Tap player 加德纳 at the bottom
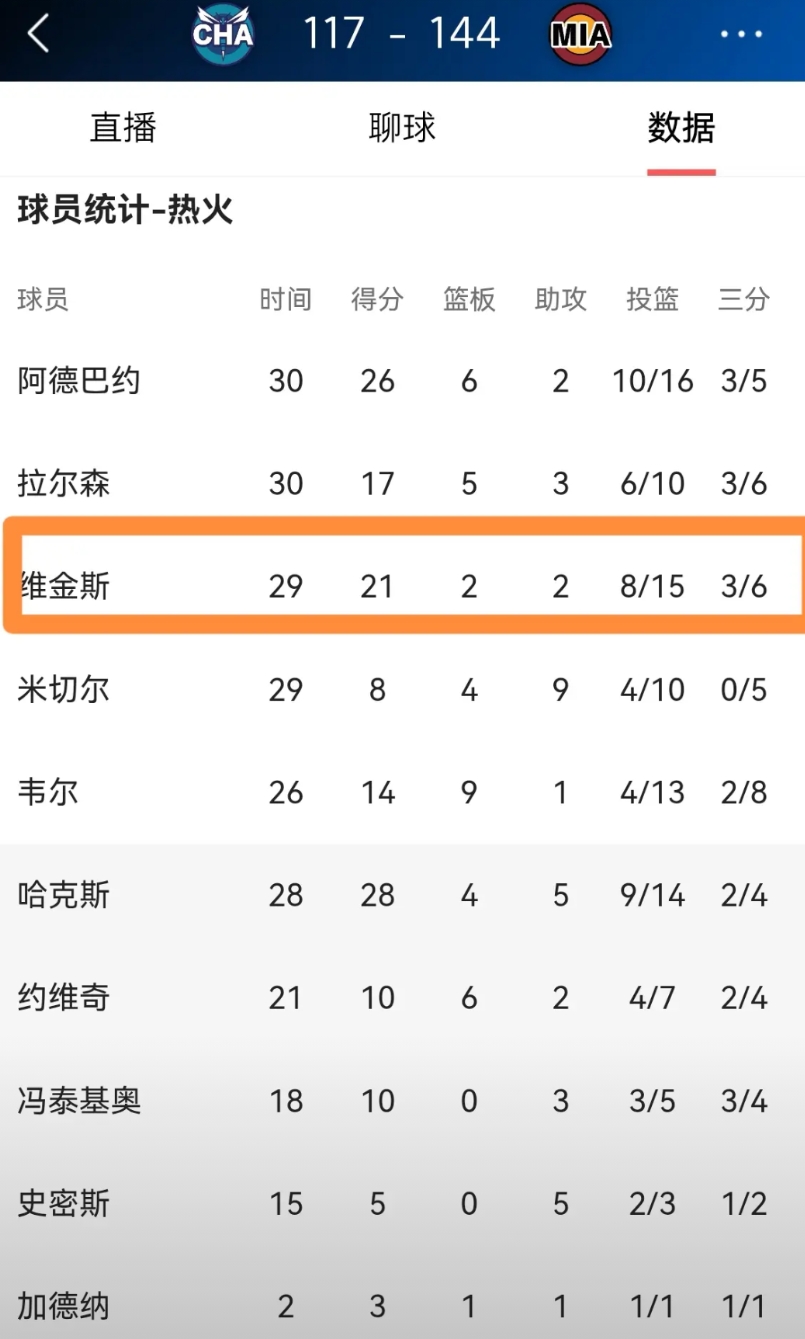 pos(64,1306)
